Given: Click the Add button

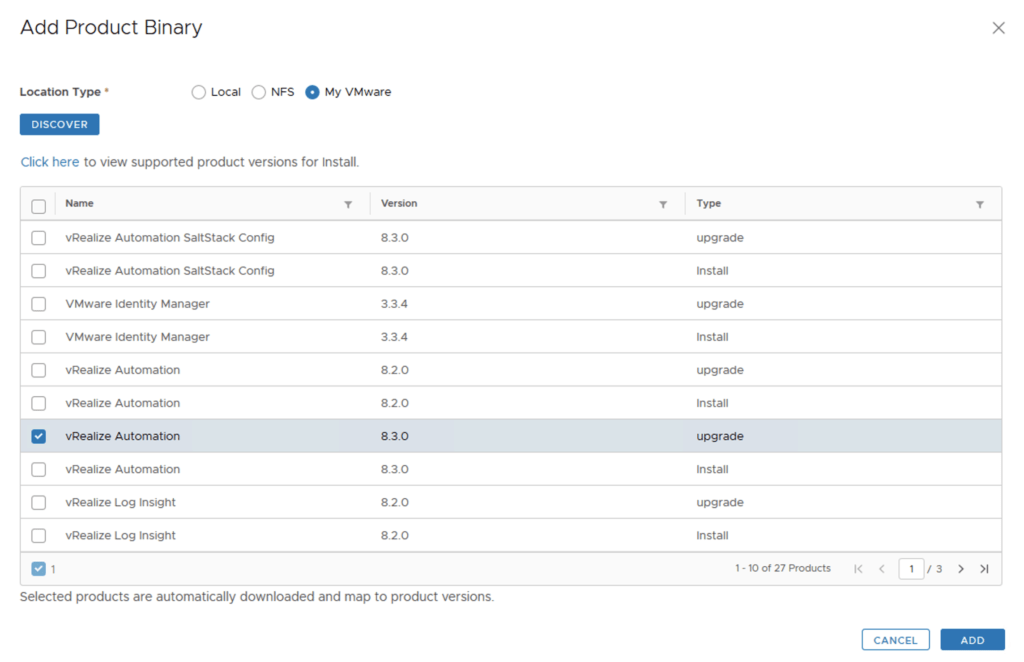Looking at the screenshot, I should click(x=972, y=640).
